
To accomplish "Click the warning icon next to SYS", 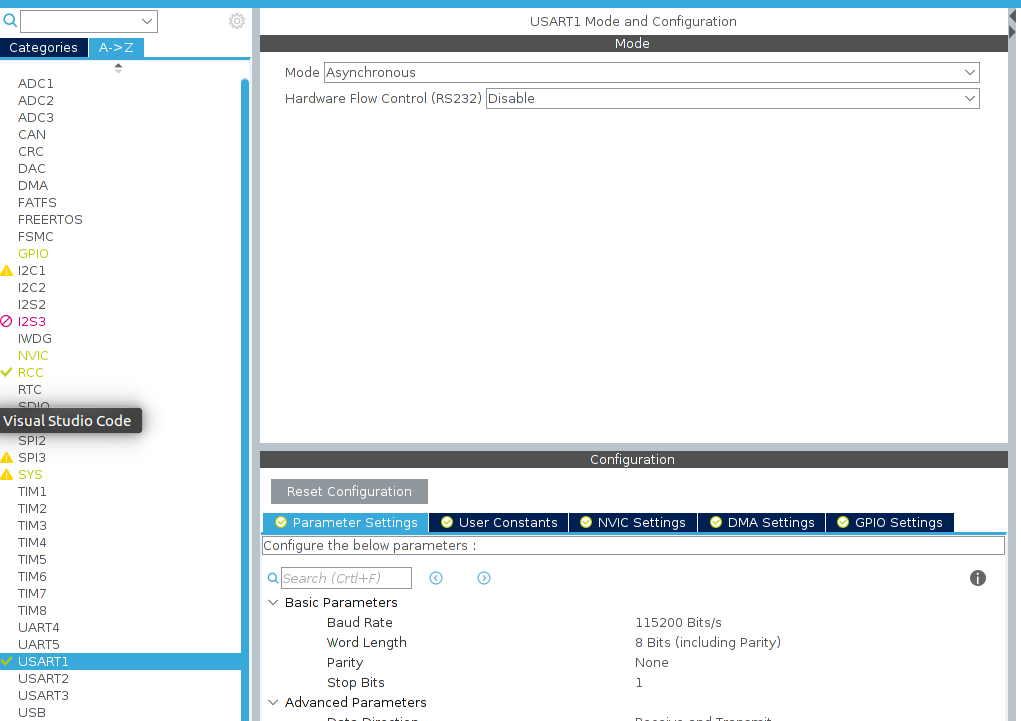I will pyautogui.click(x=7, y=474).
